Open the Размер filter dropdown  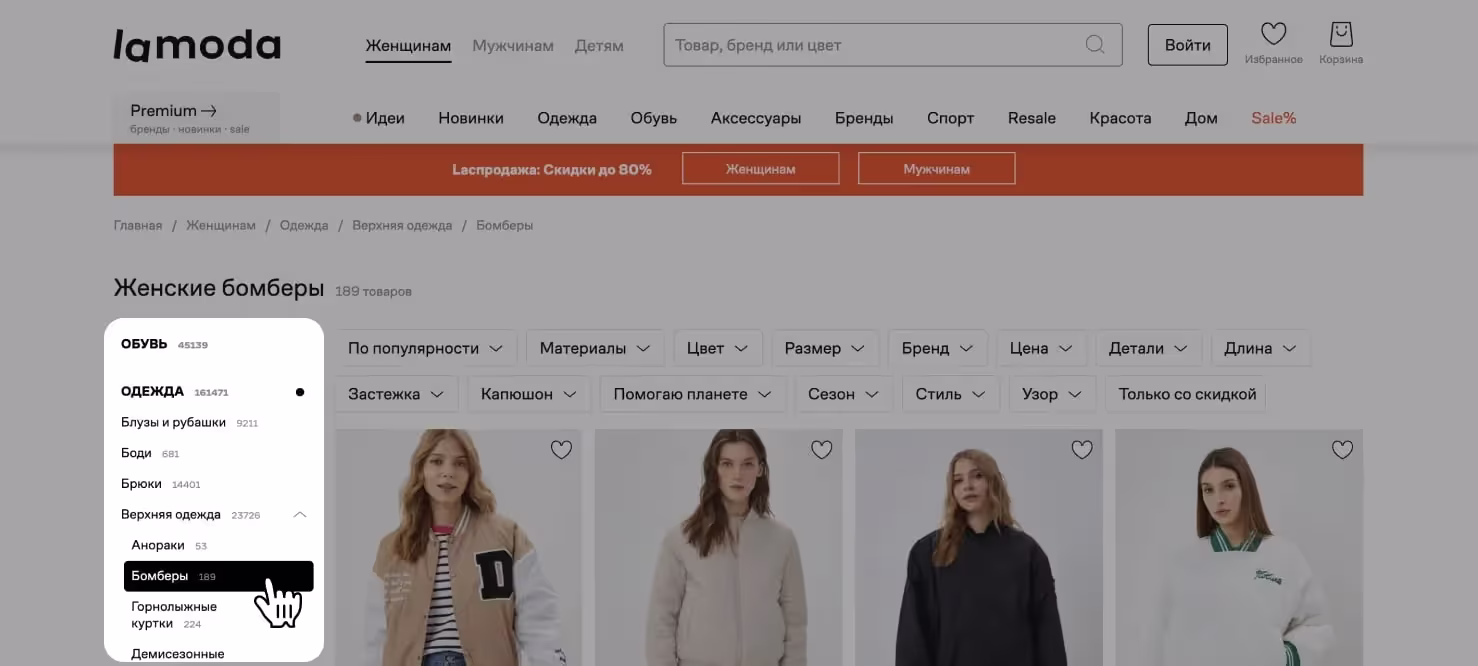click(x=824, y=348)
